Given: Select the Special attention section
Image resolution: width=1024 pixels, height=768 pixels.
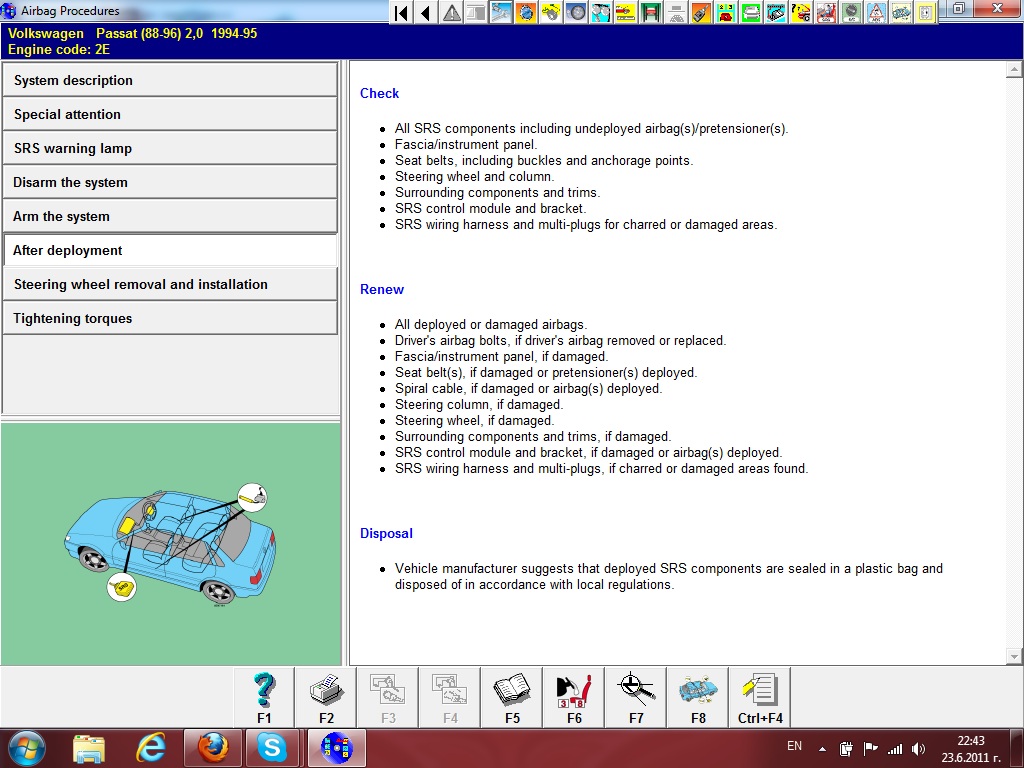Looking at the screenshot, I should click(x=170, y=114).
